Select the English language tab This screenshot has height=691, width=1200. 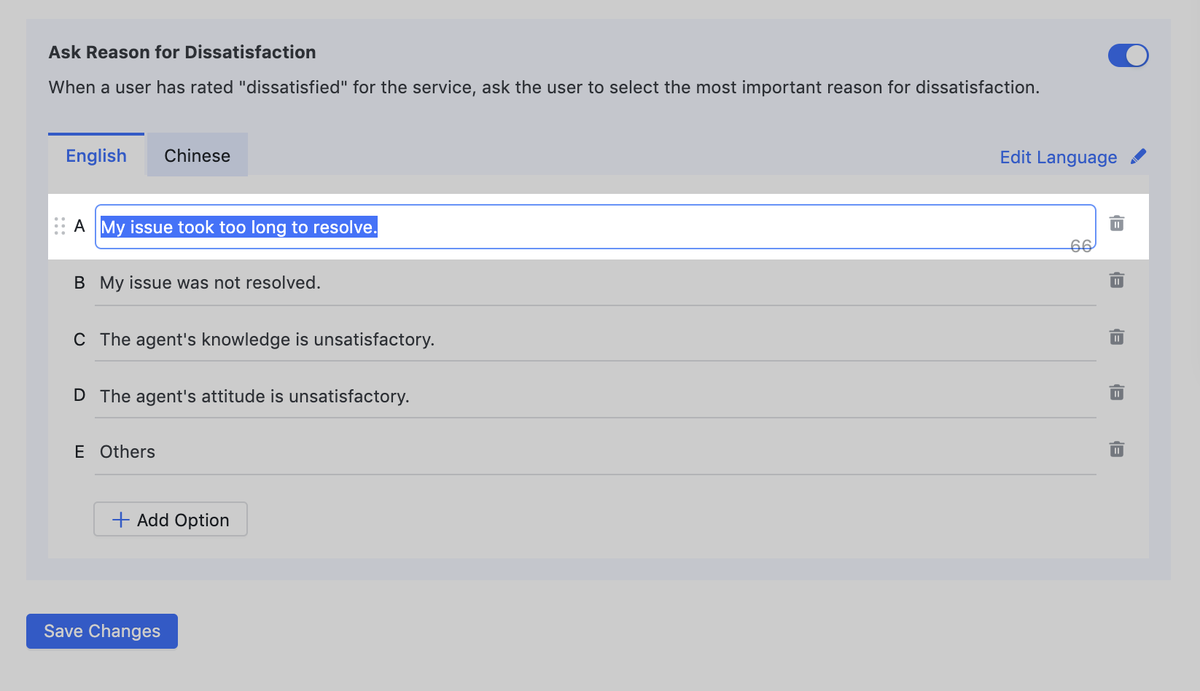pyautogui.click(x=96, y=156)
